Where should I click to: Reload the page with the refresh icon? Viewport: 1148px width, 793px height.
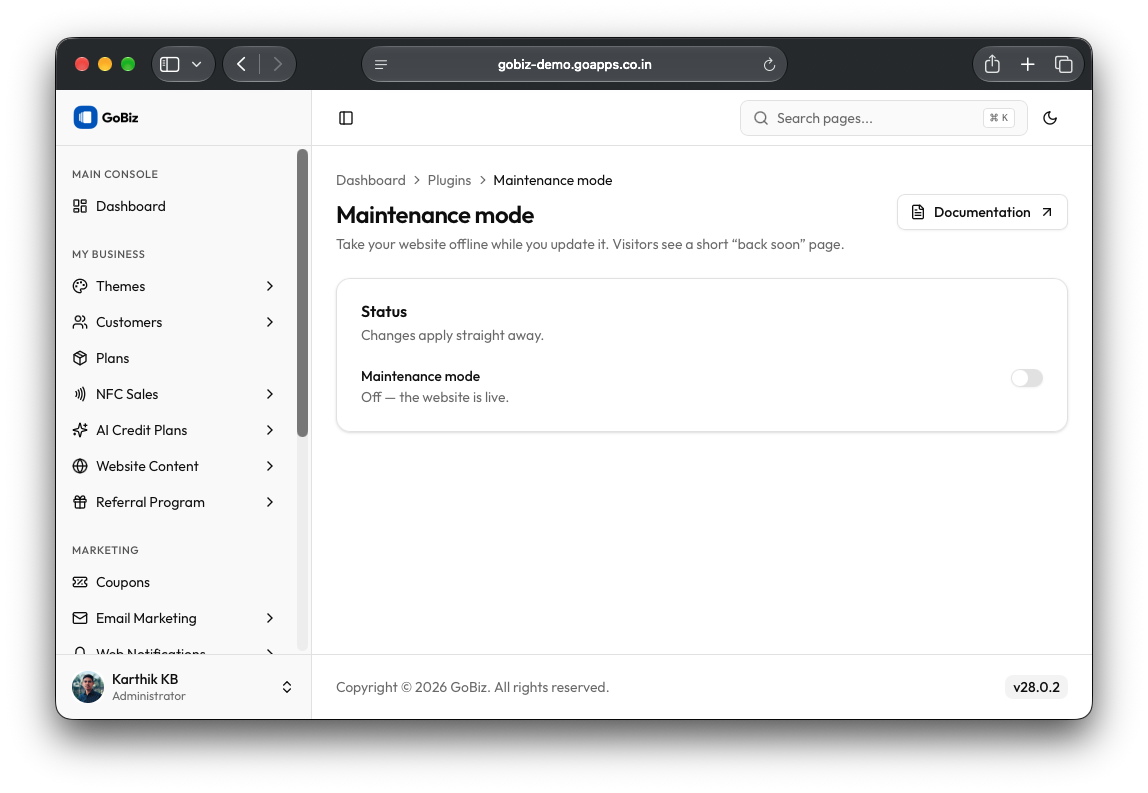(x=769, y=64)
